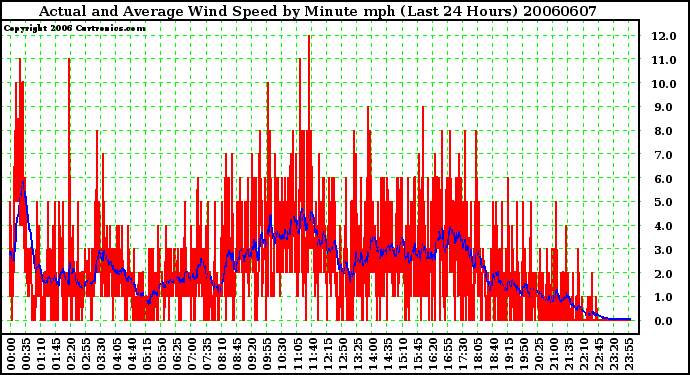Click the 07:35 time label
Screen dimensions: 690x375
[x=207, y=354]
